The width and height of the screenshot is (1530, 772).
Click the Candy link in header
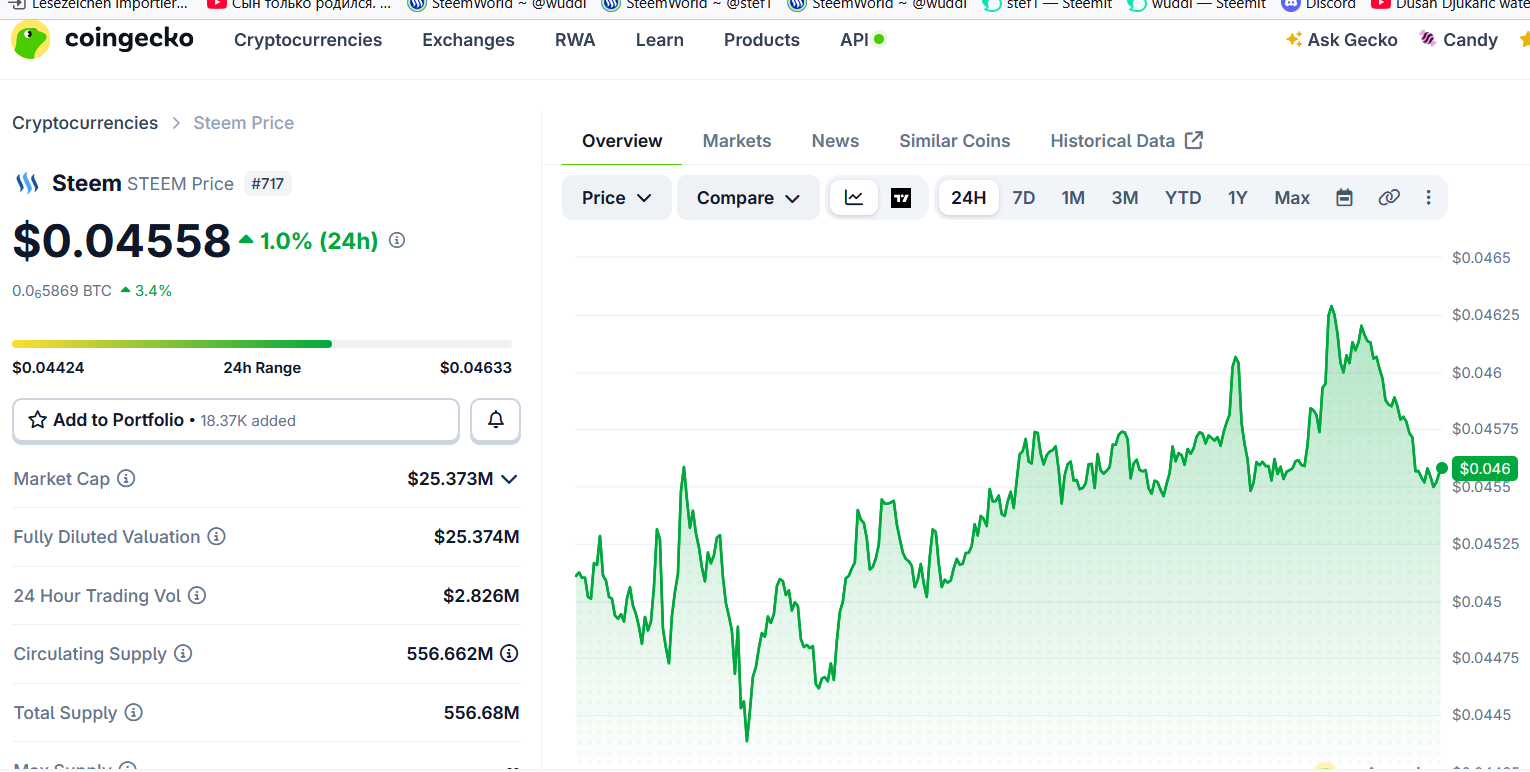click(1458, 40)
